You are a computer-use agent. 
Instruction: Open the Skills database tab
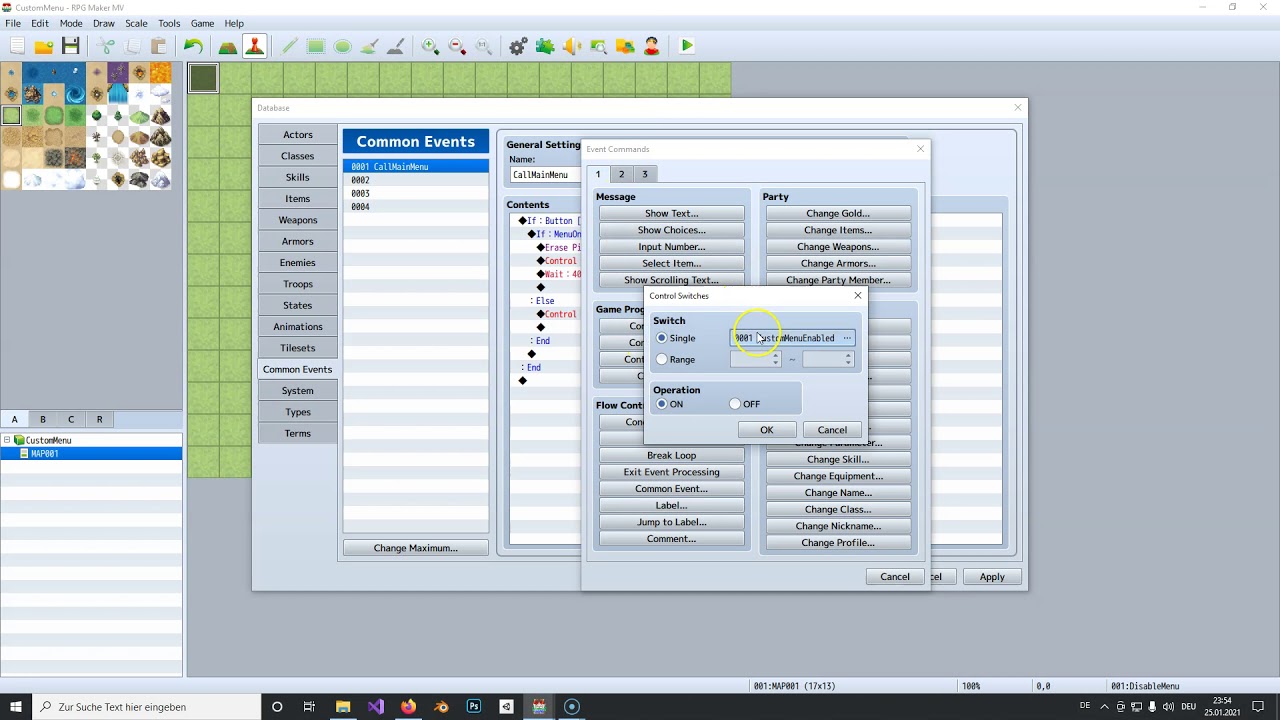point(297,177)
